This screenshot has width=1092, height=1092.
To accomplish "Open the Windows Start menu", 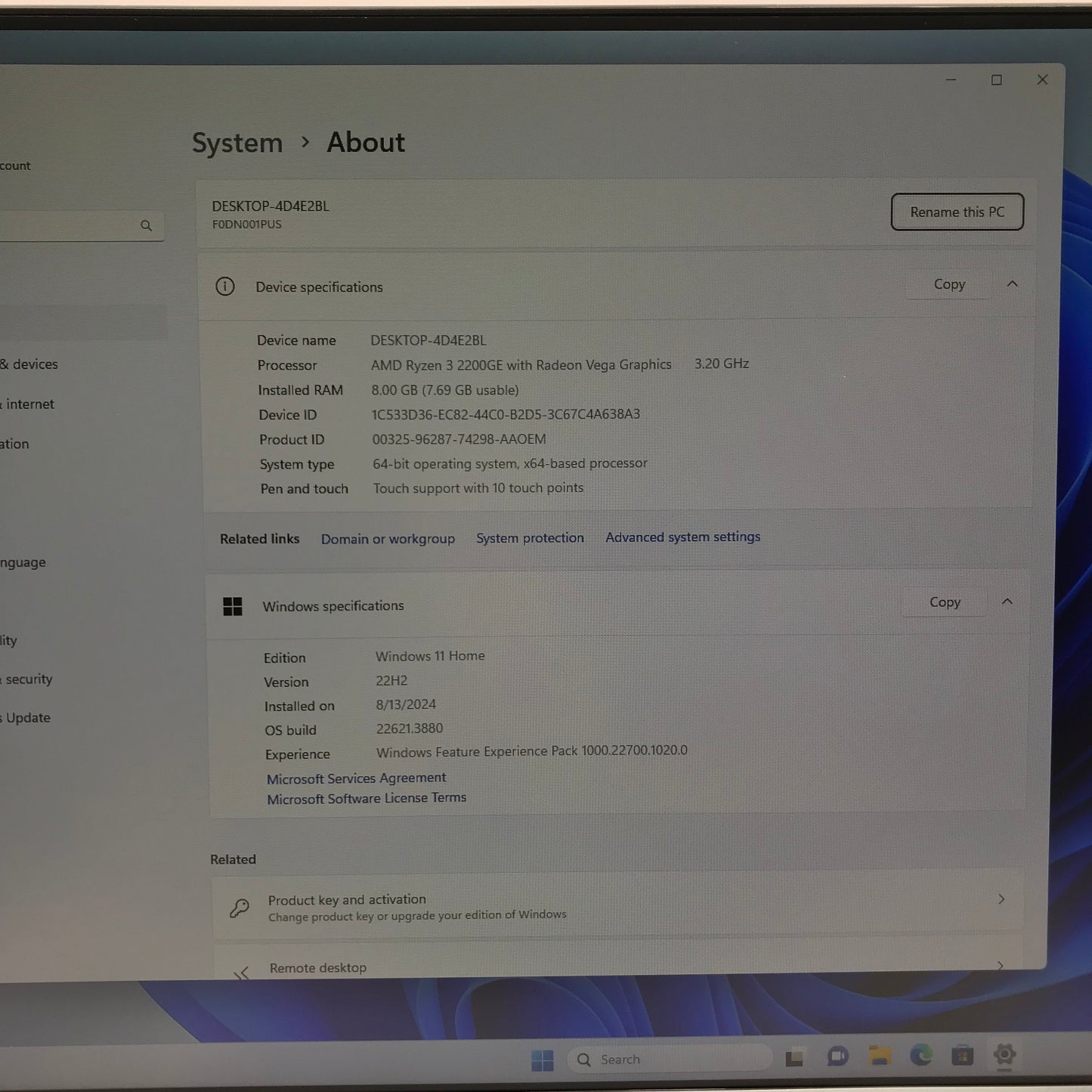I will pyautogui.click(x=542, y=1060).
